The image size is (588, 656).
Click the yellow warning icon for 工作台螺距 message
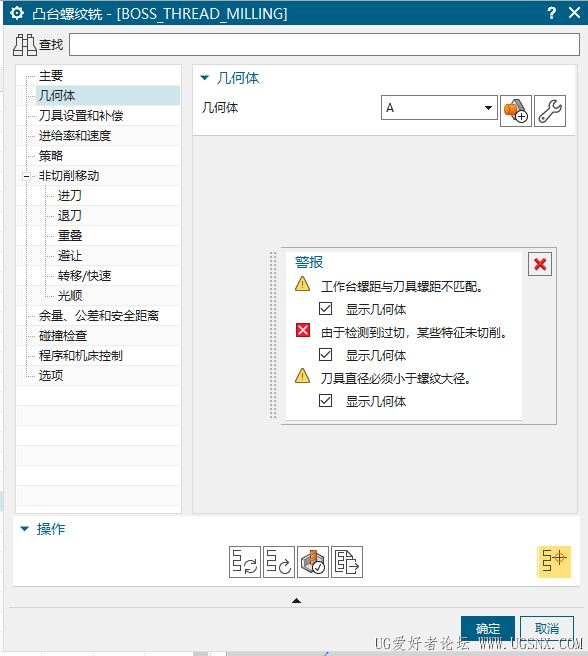click(303, 284)
